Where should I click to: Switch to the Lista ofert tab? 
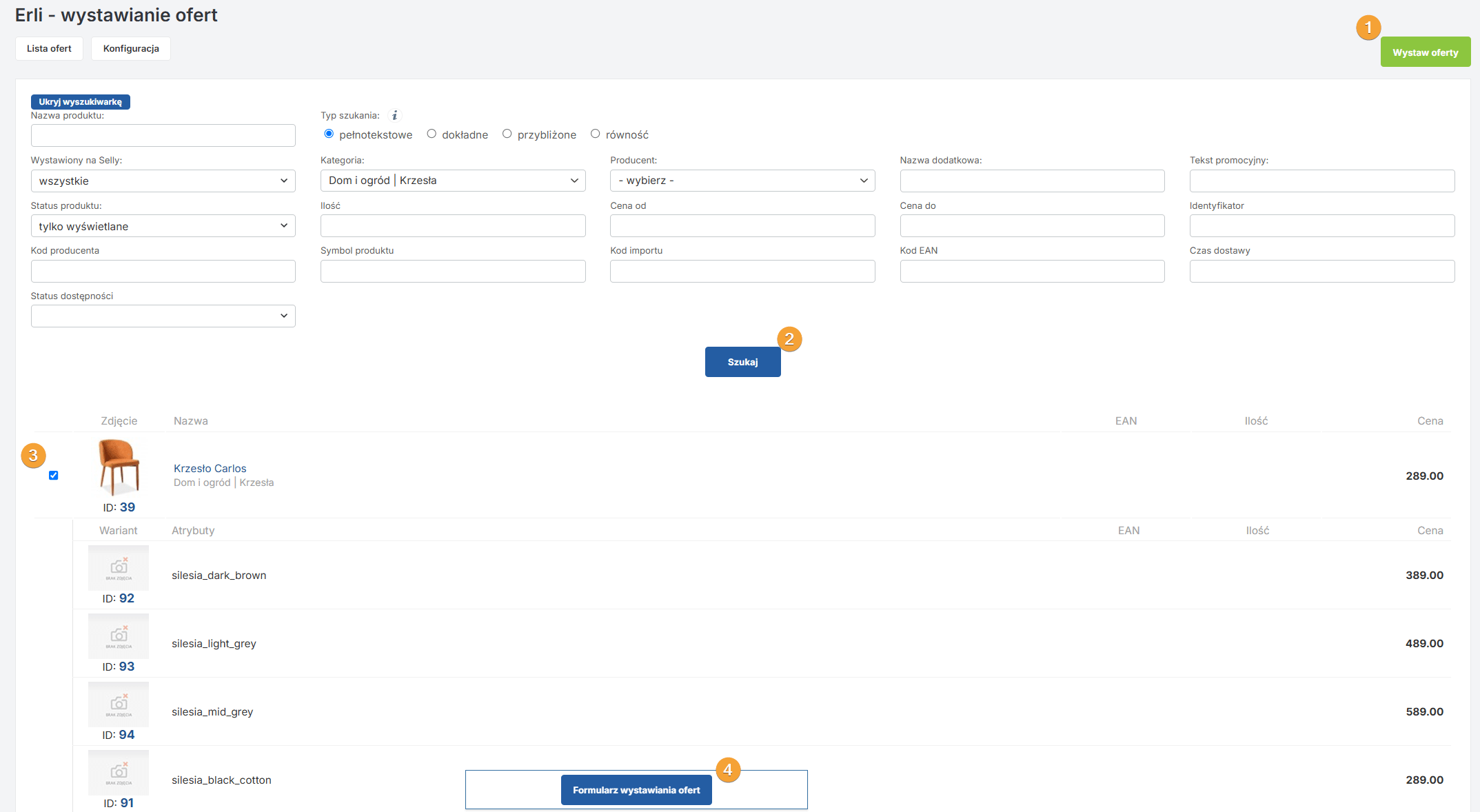click(49, 48)
